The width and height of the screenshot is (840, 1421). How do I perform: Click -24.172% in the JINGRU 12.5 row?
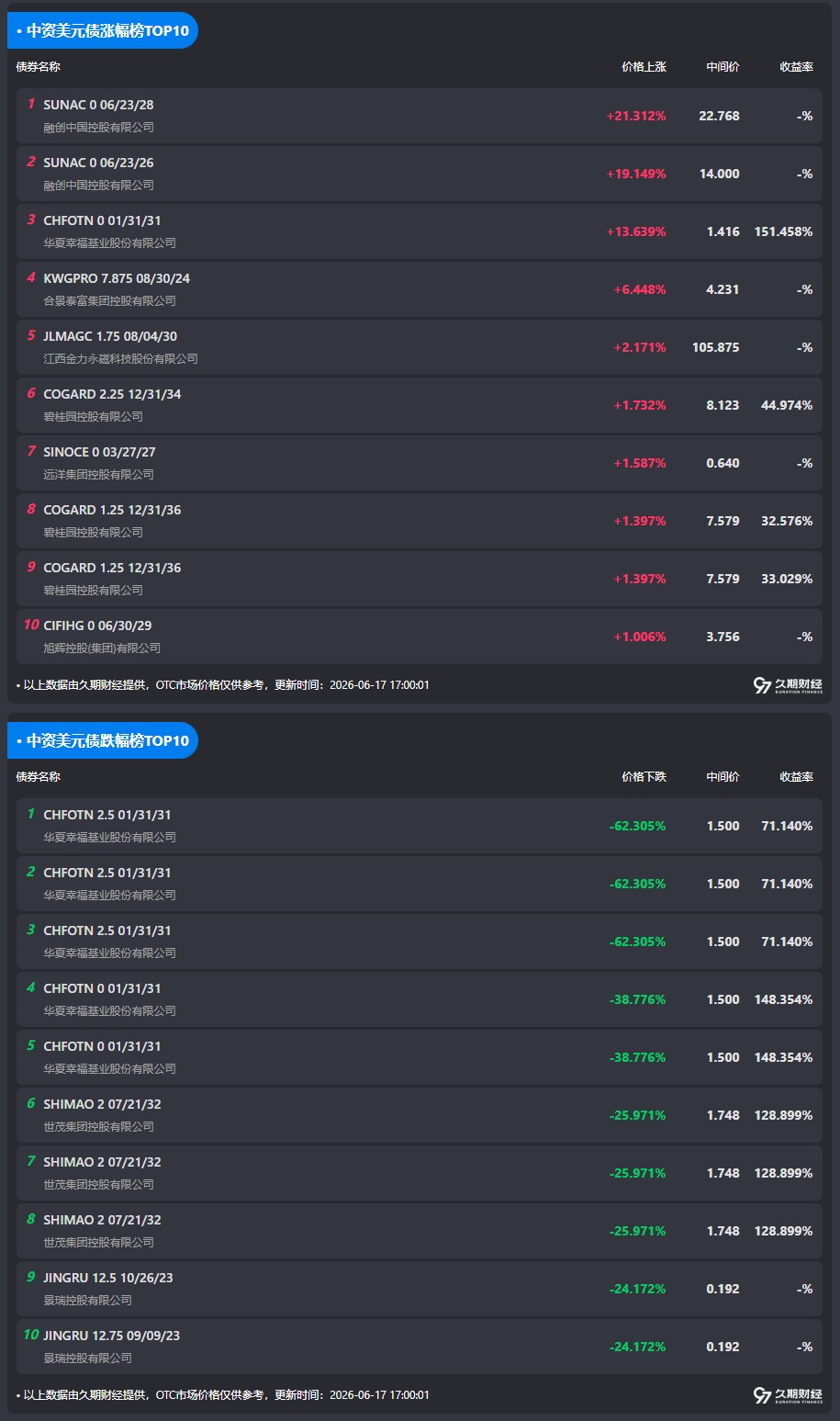(637, 1289)
